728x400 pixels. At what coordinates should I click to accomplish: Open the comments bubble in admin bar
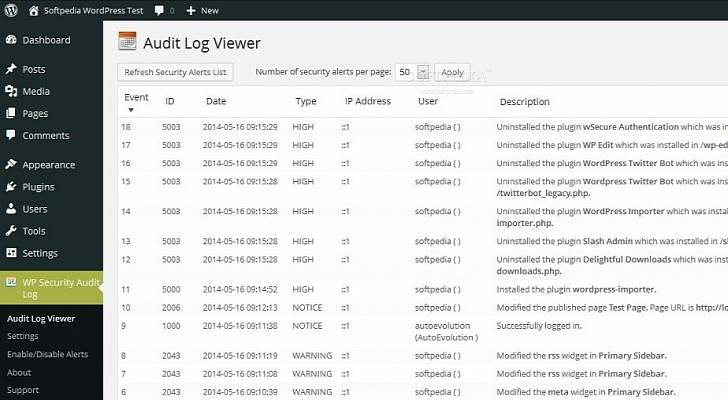point(159,10)
